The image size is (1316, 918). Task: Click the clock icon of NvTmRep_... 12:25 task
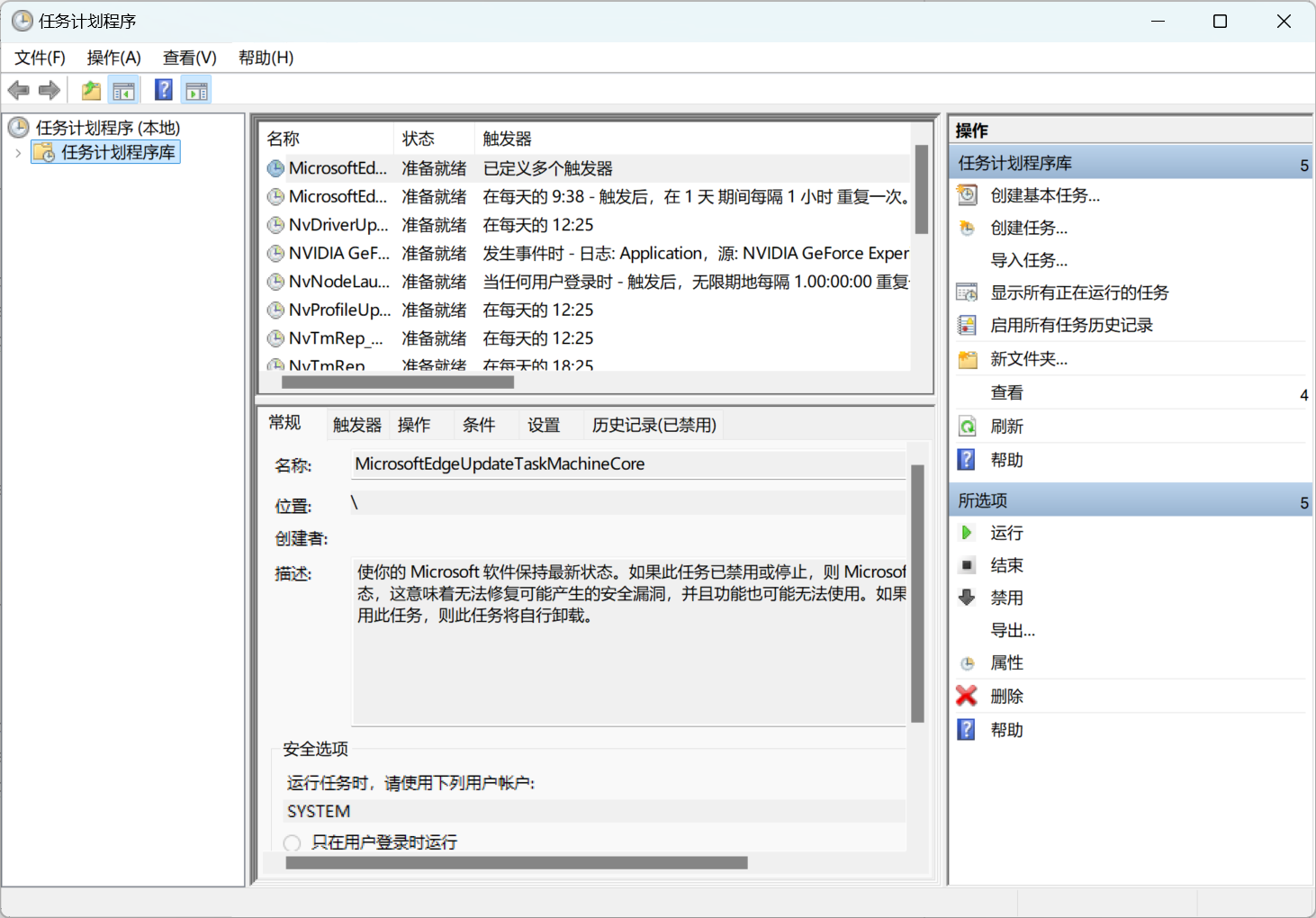[x=275, y=338]
